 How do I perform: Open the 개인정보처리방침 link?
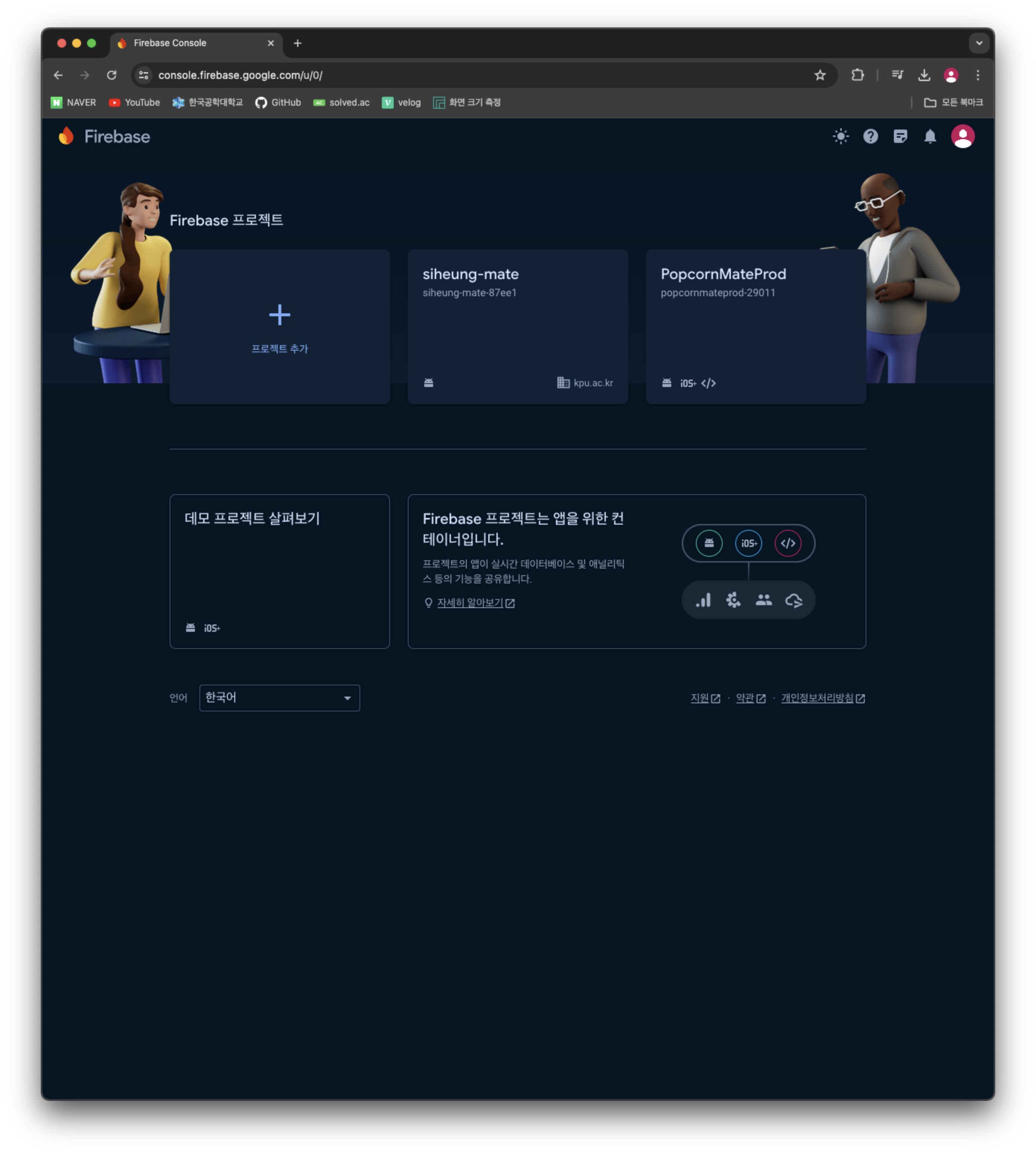pyautogui.click(x=817, y=698)
